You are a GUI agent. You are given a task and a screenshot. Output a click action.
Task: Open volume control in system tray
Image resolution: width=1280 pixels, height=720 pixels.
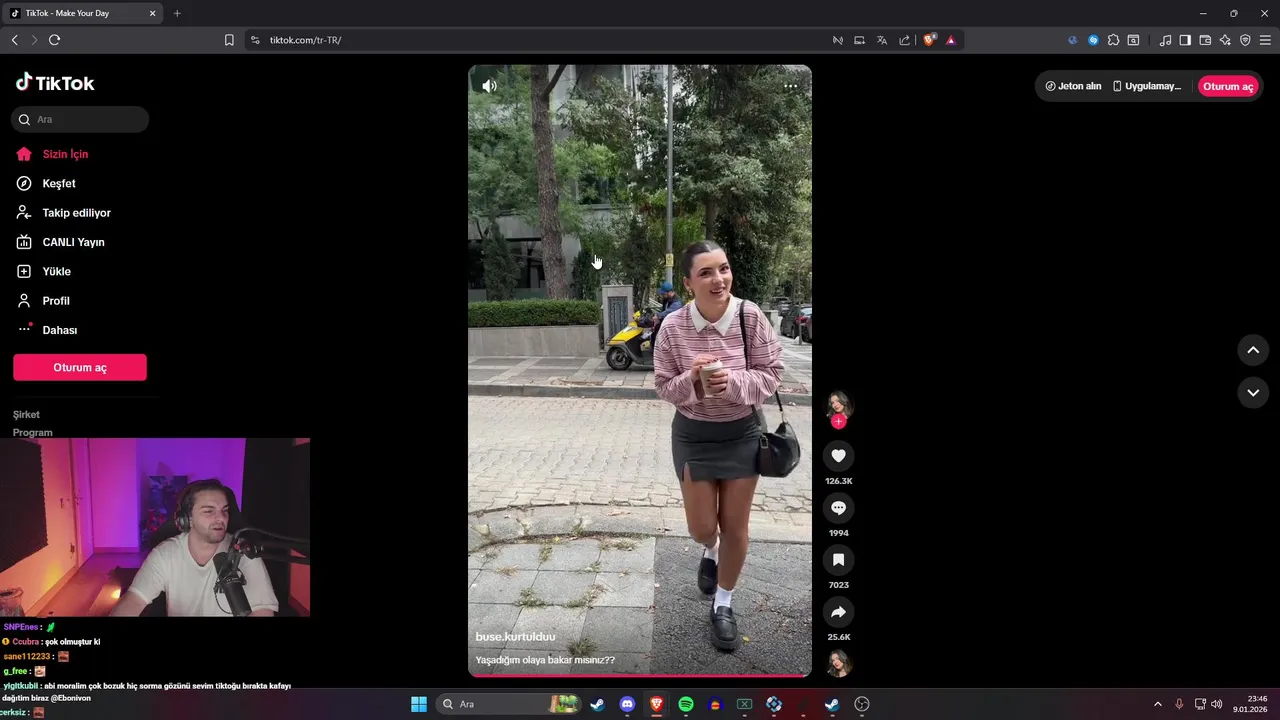1216,704
